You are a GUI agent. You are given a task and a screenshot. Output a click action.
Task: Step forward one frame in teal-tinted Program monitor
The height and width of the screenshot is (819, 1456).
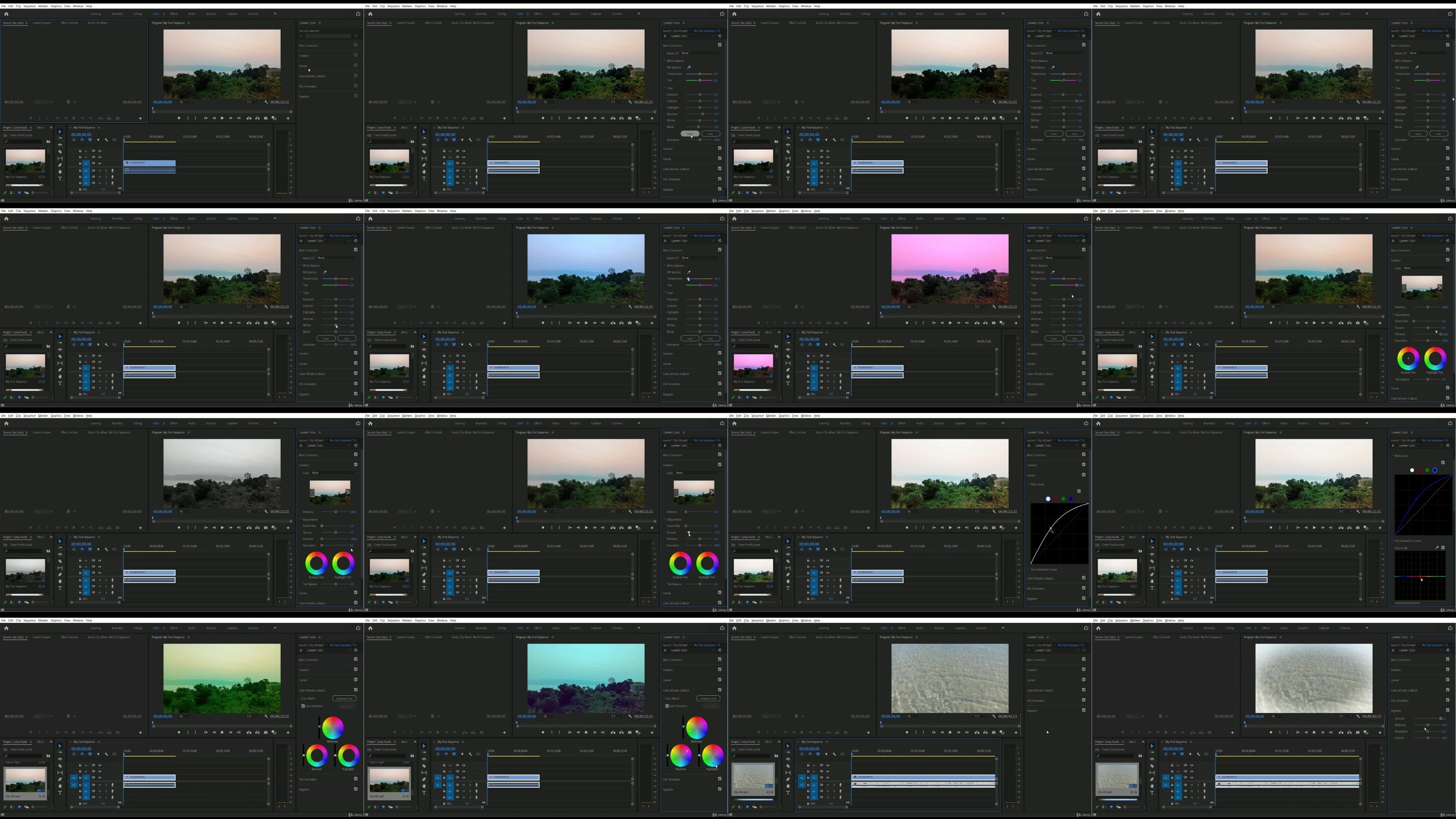click(595, 733)
